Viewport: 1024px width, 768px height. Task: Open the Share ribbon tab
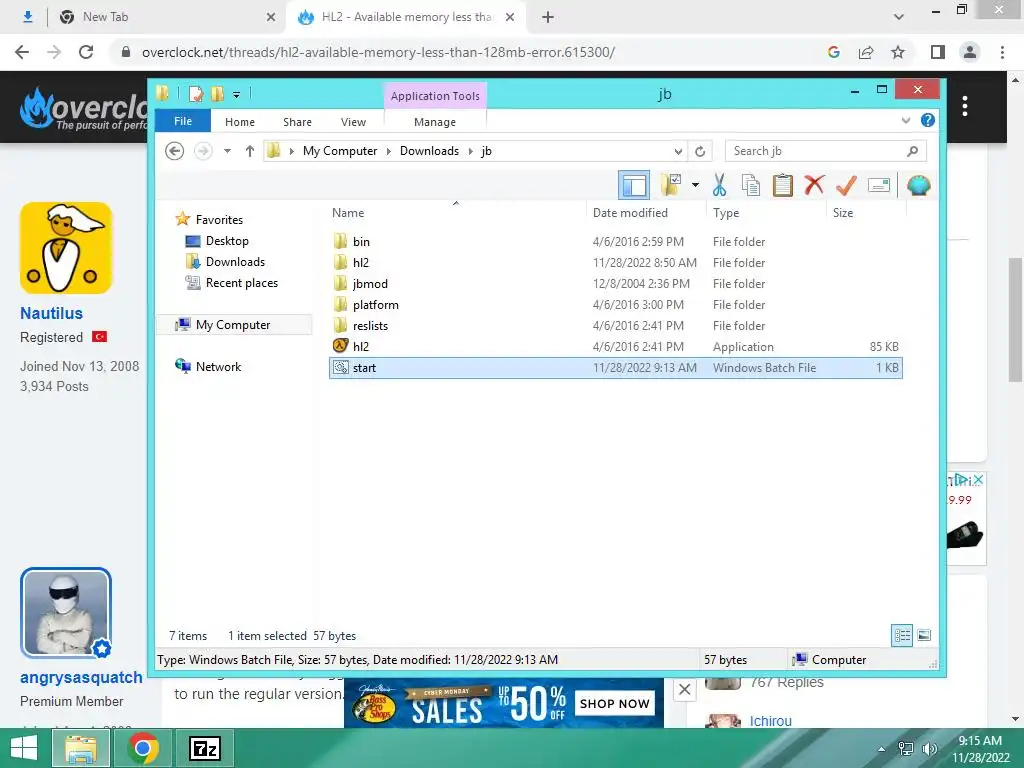(x=297, y=122)
